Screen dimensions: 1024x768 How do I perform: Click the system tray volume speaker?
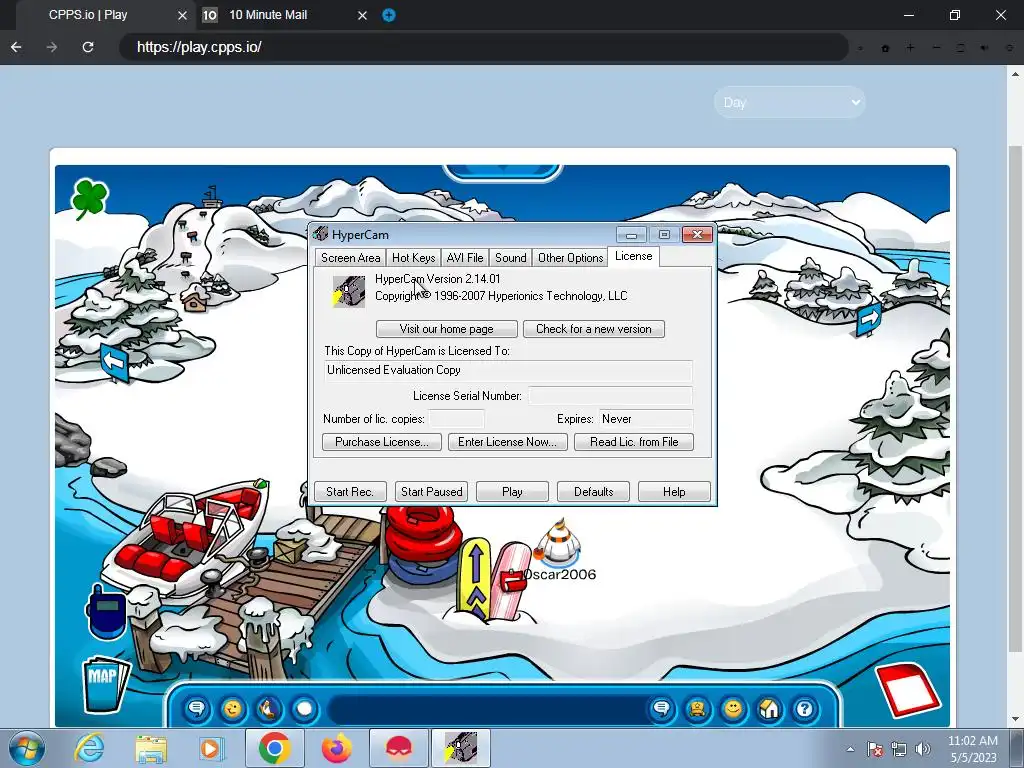[x=923, y=749]
